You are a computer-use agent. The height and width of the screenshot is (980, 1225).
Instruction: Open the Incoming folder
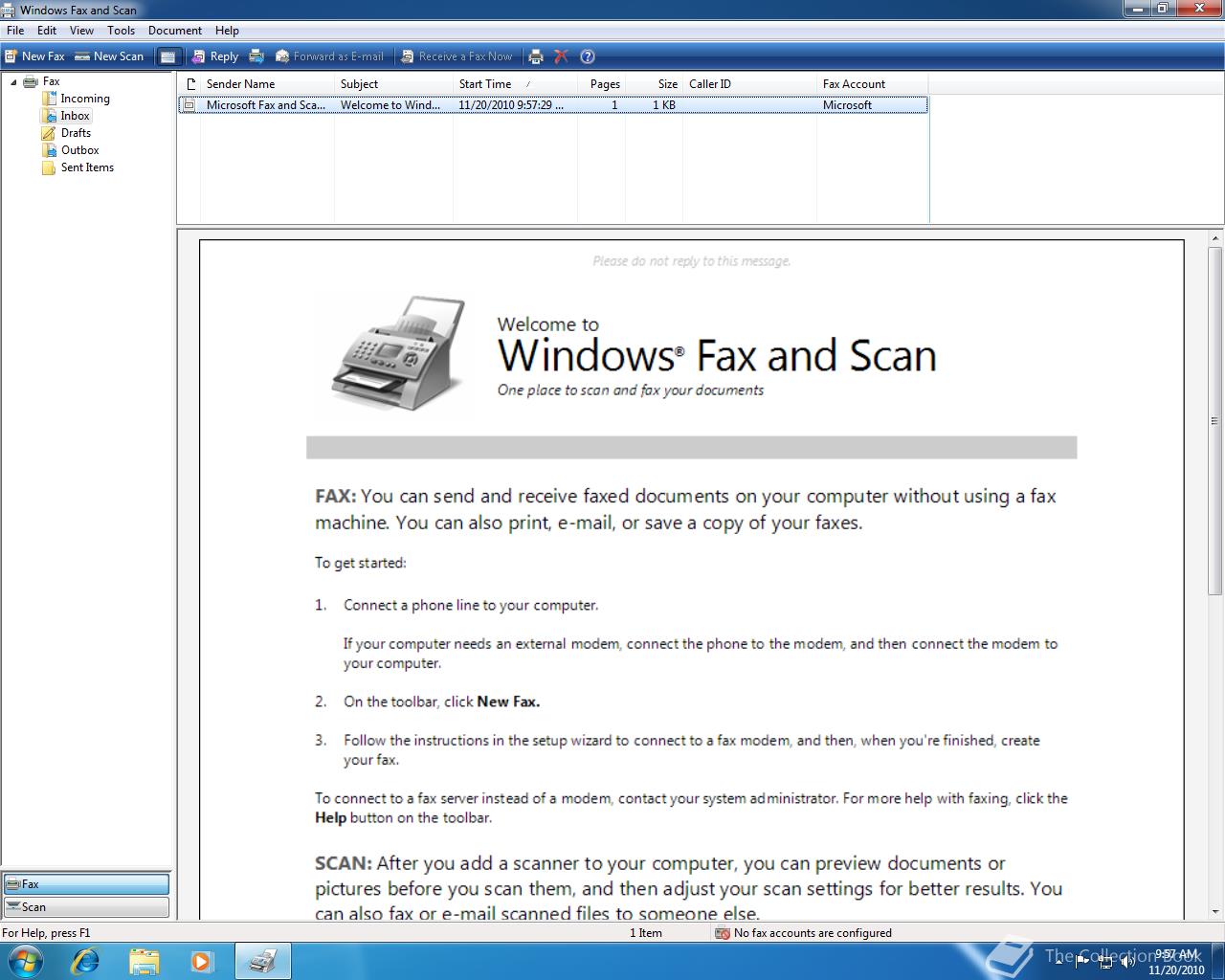[x=85, y=99]
